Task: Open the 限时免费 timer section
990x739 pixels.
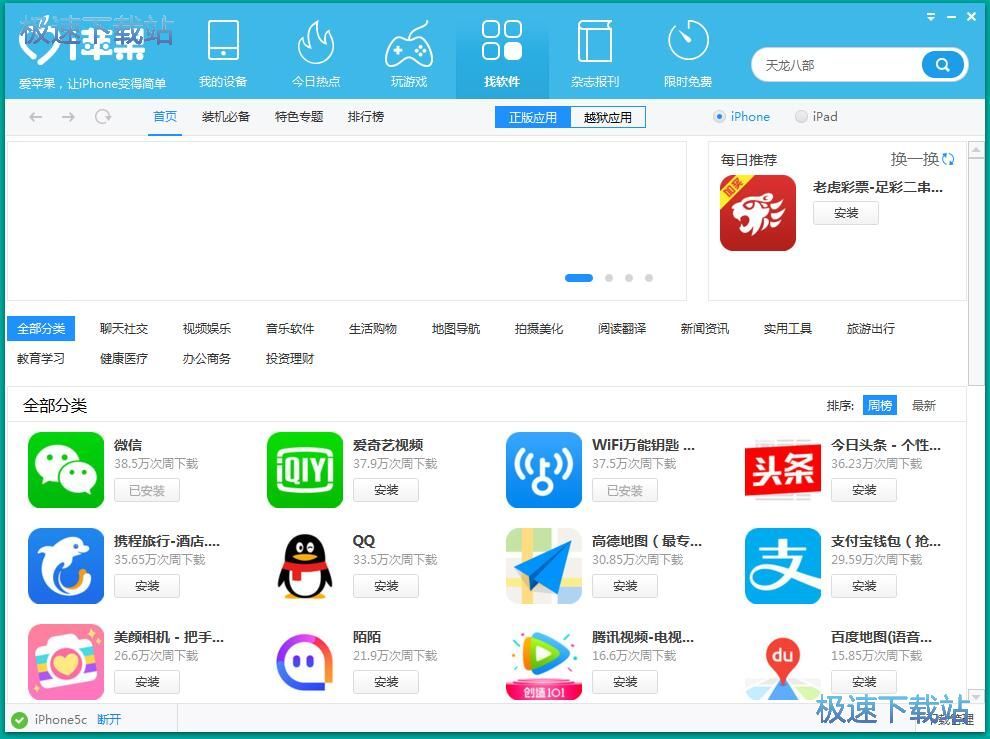Action: (x=688, y=53)
